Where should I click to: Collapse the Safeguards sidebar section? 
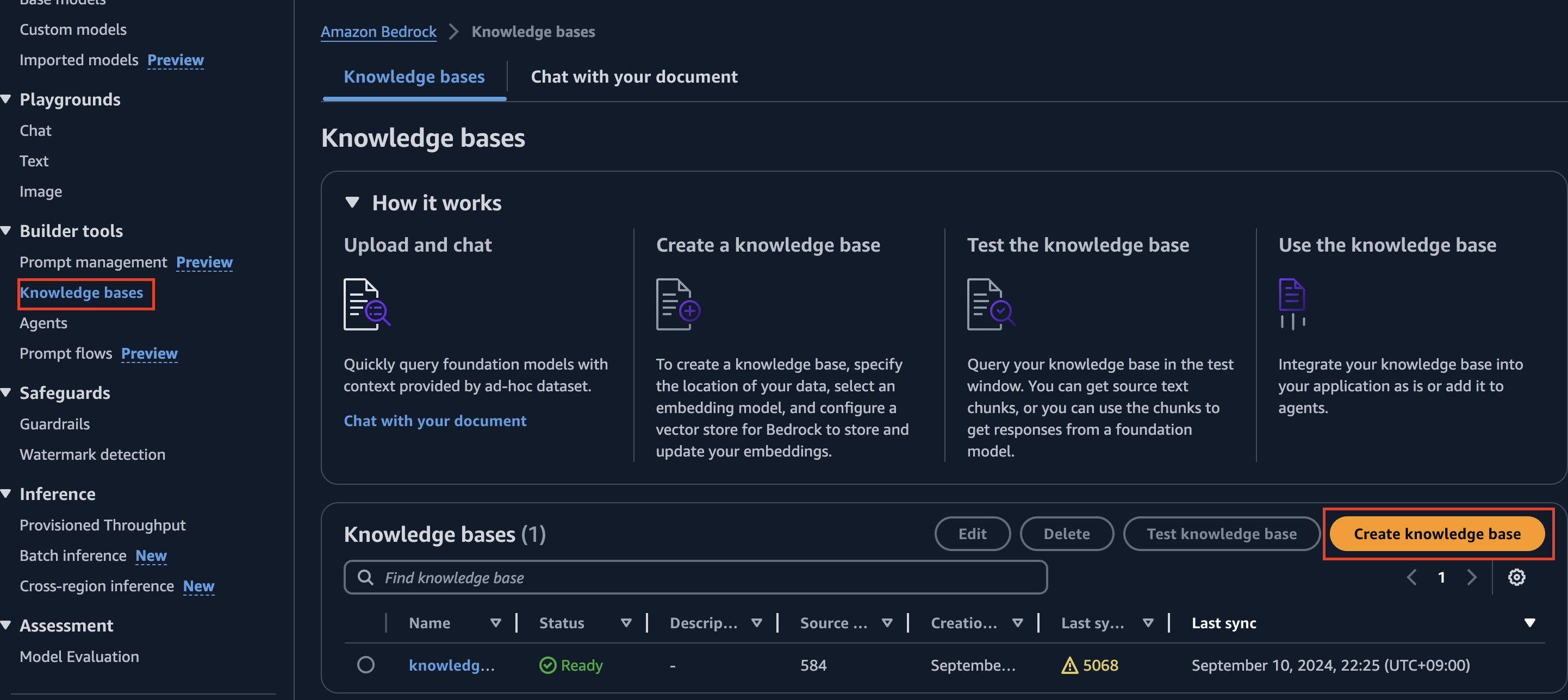click(6, 392)
